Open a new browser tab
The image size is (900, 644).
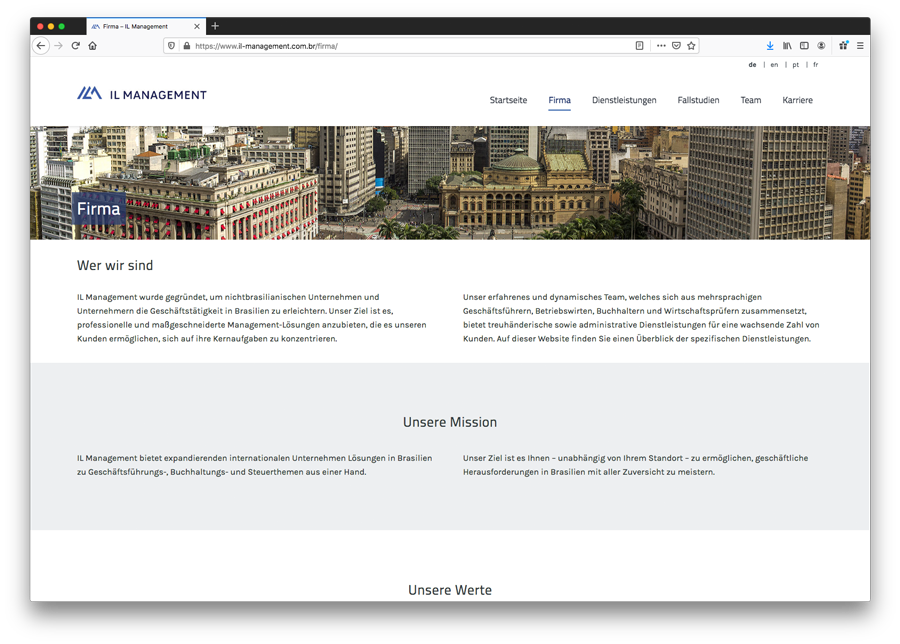(x=215, y=26)
